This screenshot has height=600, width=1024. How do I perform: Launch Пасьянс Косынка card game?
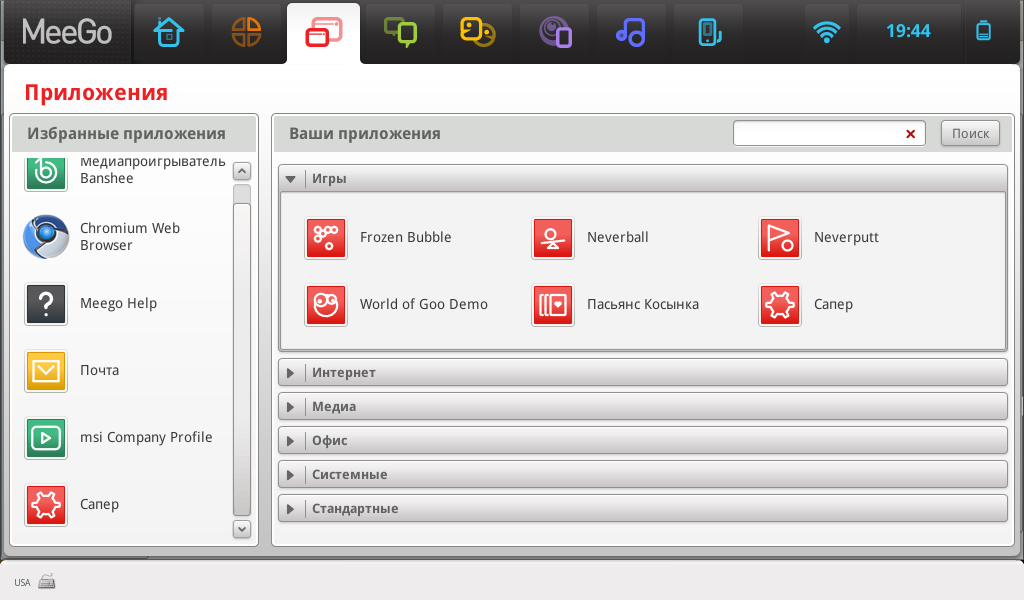pos(553,305)
